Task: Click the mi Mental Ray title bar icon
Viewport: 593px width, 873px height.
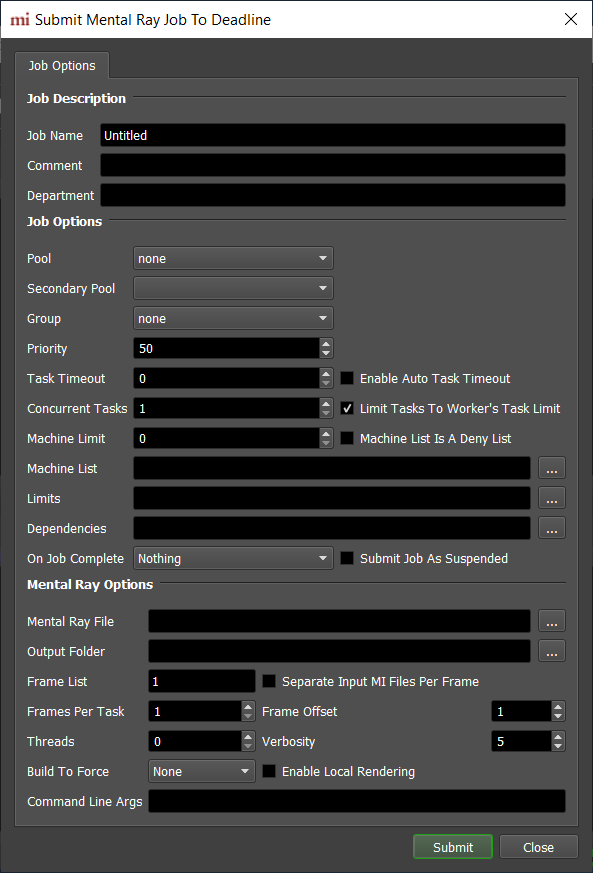Action: tap(19, 19)
